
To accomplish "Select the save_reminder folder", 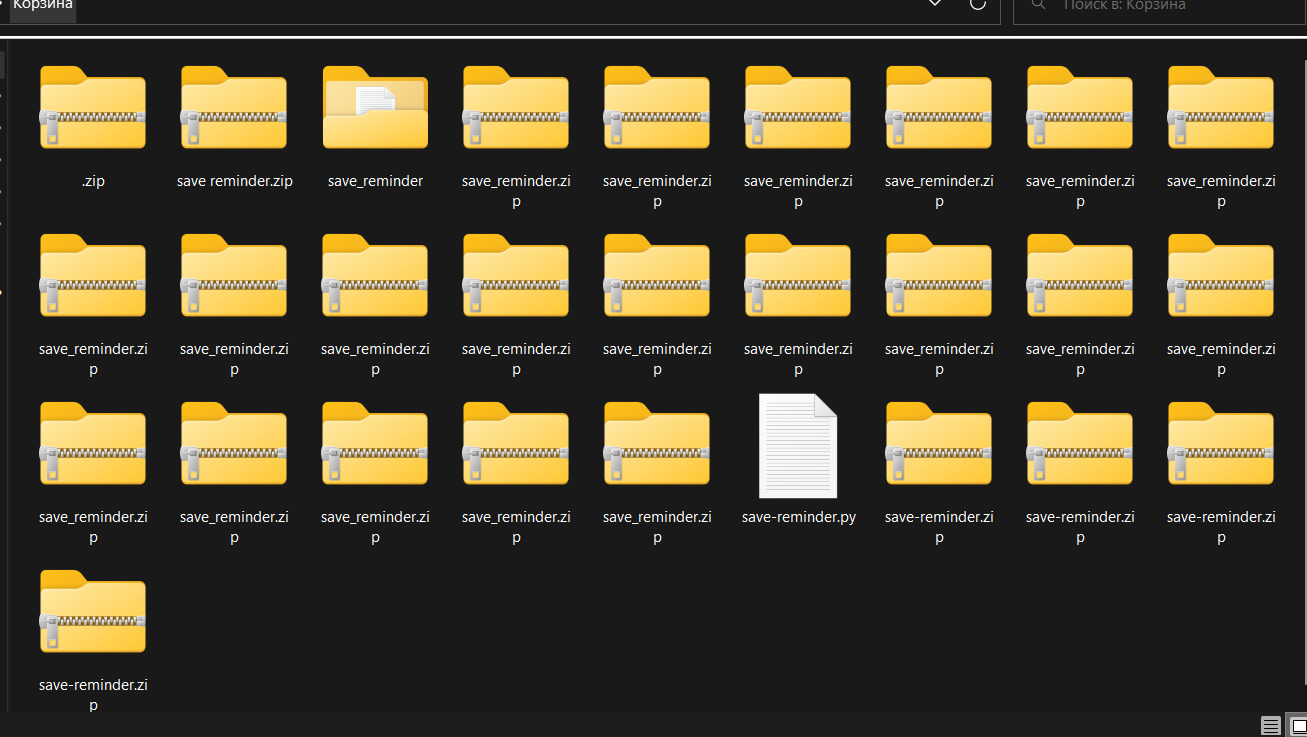I will coord(375,109).
